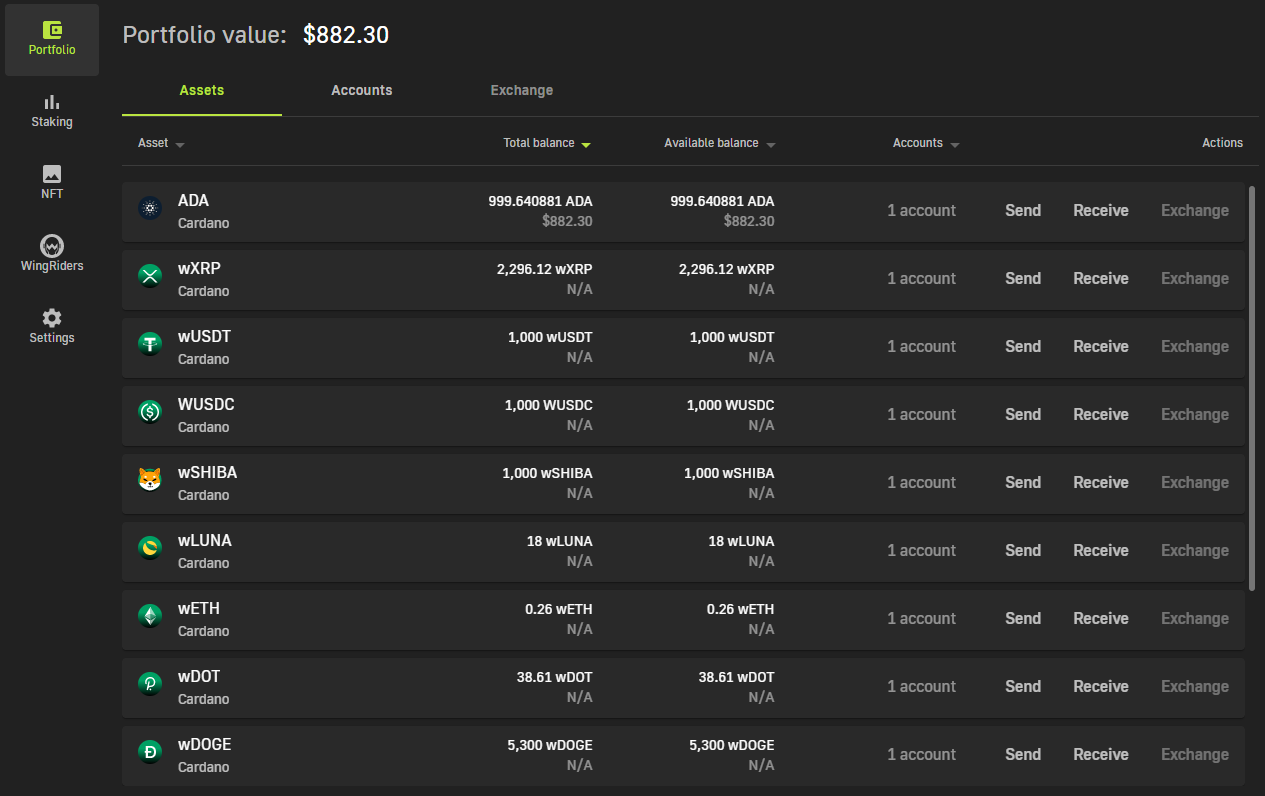Open the NFT image icon
Viewport: 1265px width, 796px height.
(x=52, y=174)
